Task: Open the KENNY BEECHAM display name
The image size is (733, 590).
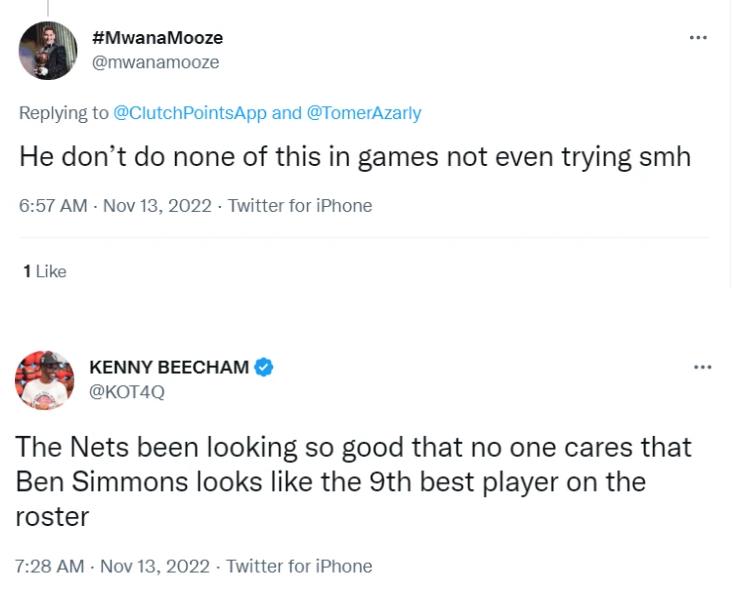Action: click(169, 367)
